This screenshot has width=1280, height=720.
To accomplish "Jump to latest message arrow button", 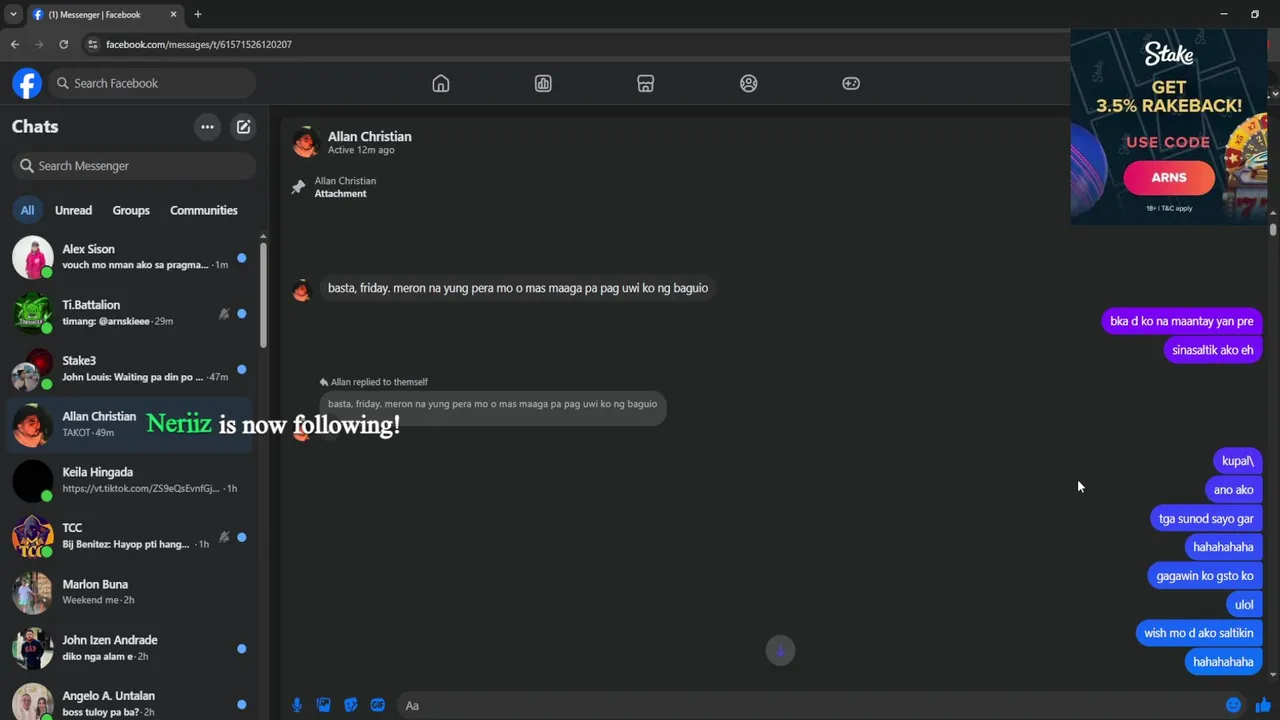I will 780,651.
